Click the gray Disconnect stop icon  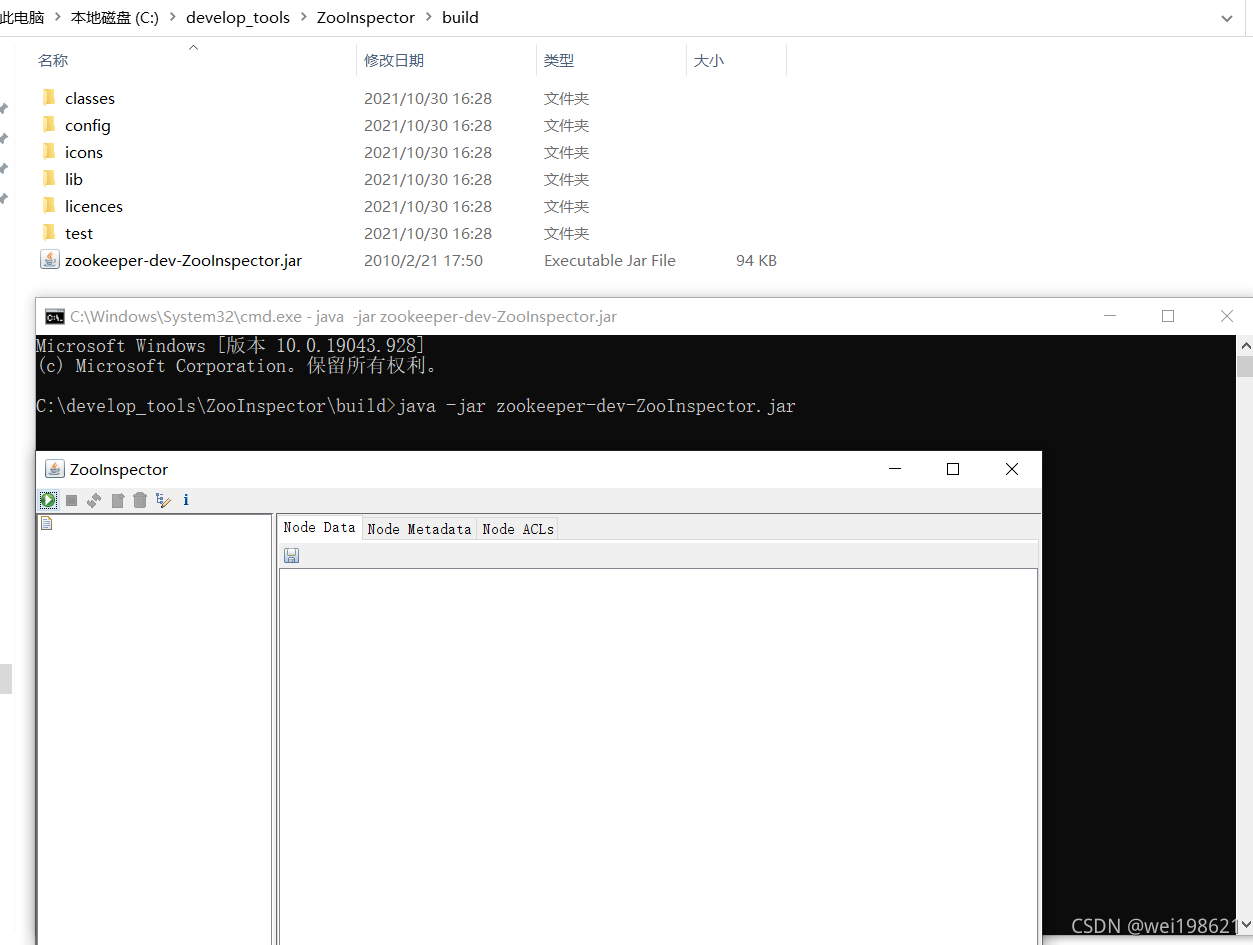coord(71,500)
